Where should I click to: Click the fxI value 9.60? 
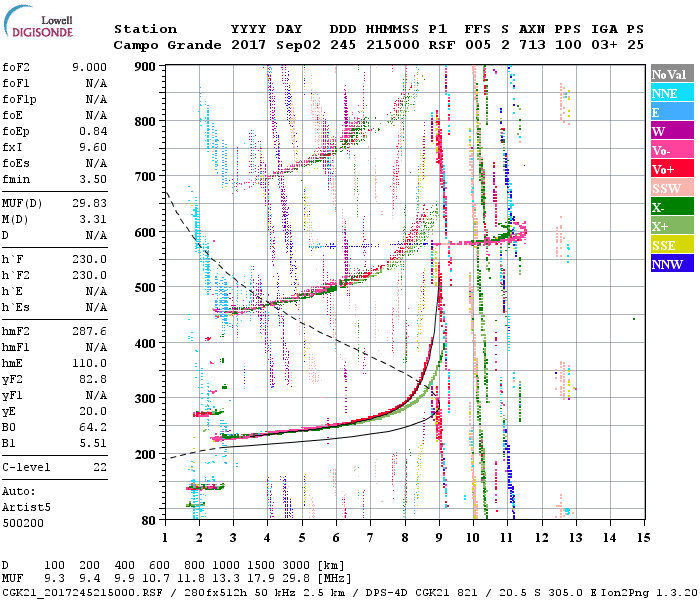pos(93,147)
